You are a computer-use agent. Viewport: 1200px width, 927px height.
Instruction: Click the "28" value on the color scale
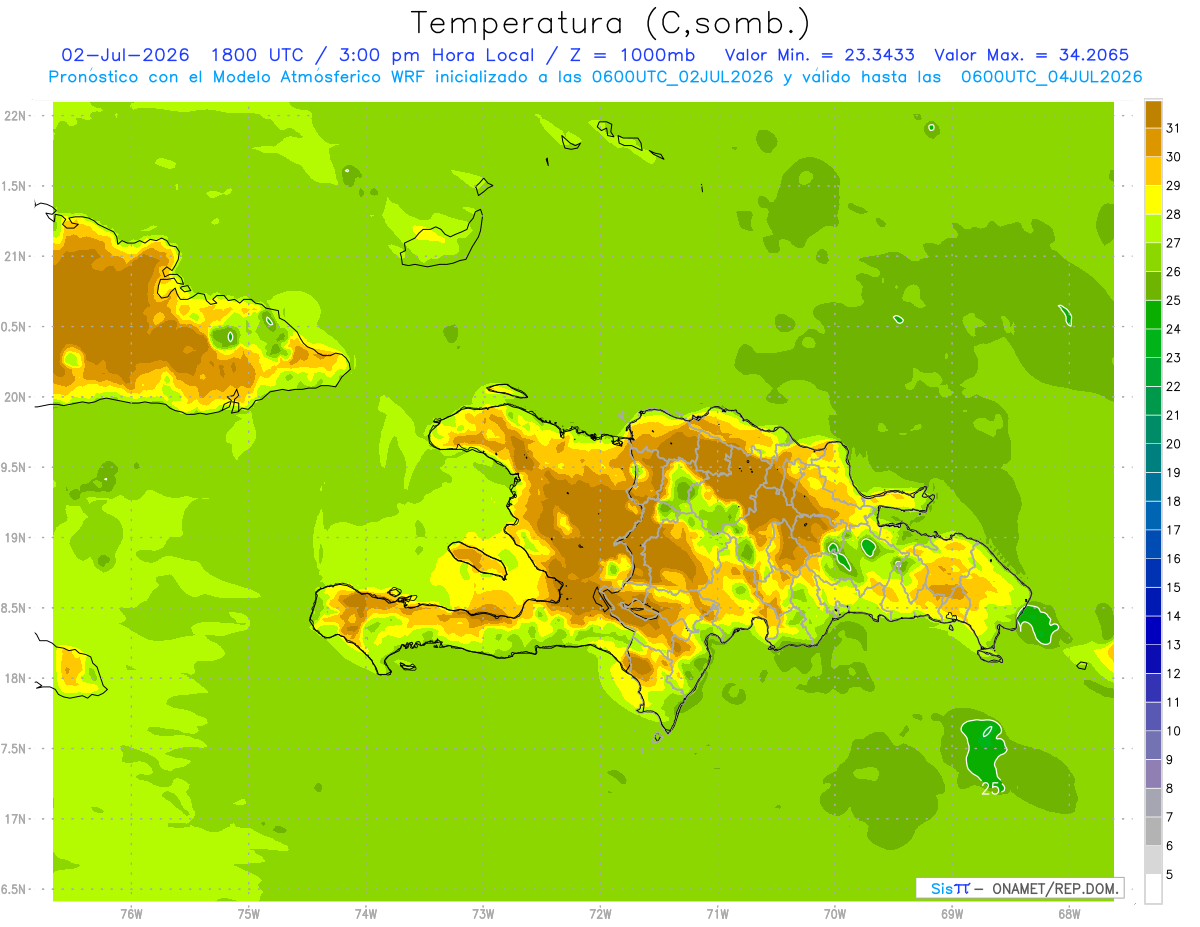click(x=1173, y=214)
